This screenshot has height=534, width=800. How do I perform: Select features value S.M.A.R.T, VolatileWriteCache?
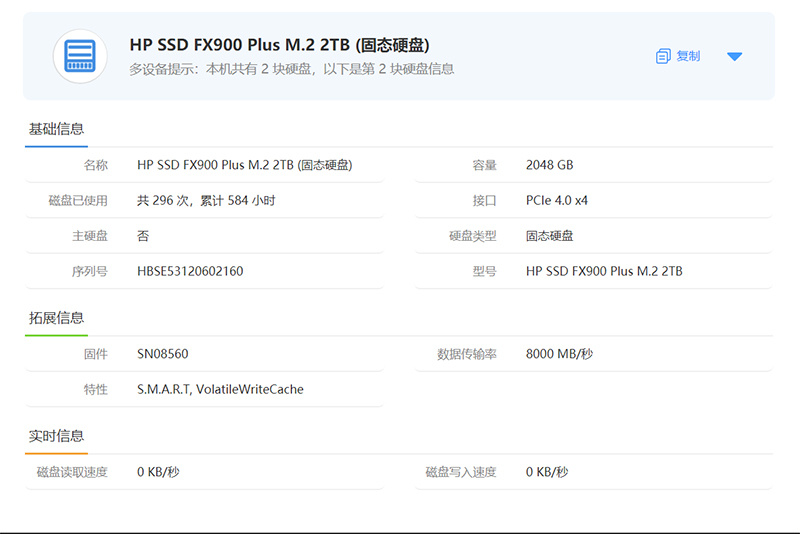pos(220,390)
